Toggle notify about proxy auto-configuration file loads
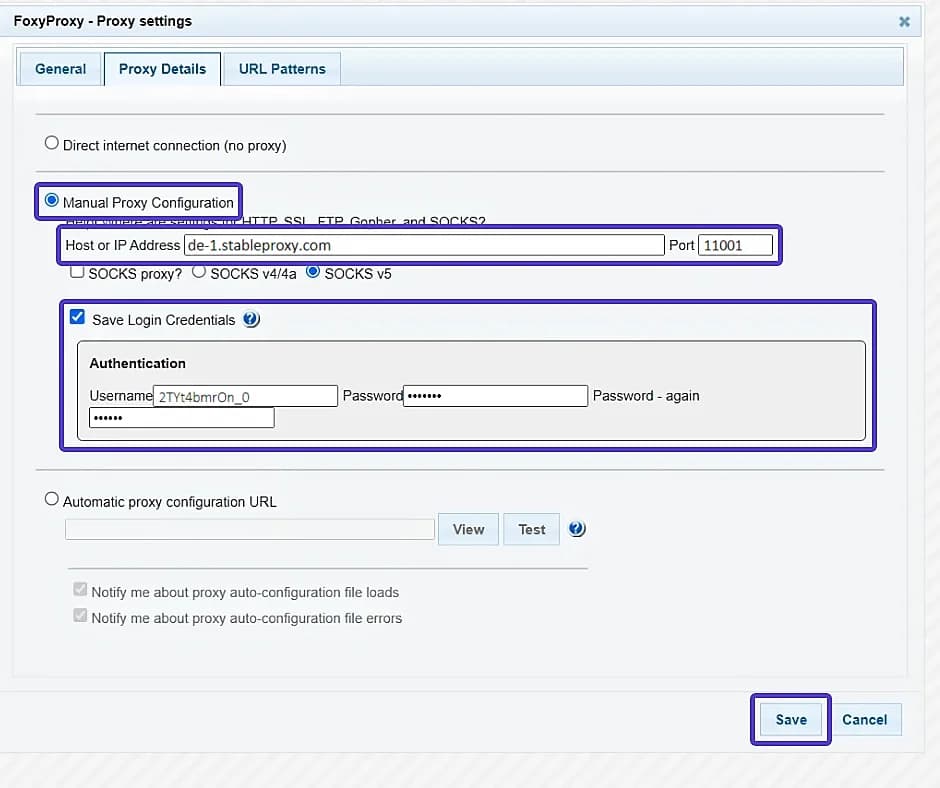 [x=80, y=589]
